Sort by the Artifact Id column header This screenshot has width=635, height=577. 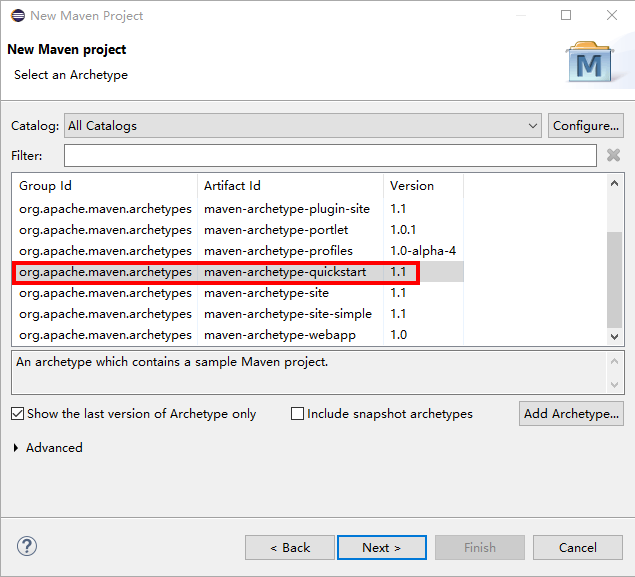290,185
